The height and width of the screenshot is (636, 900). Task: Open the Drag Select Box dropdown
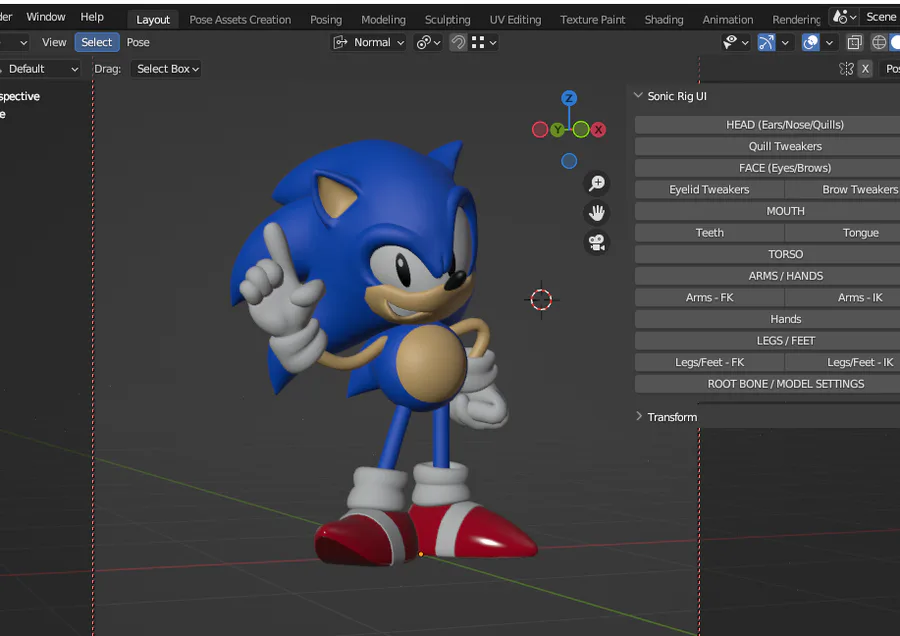pyautogui.click(x=166, y=69)
